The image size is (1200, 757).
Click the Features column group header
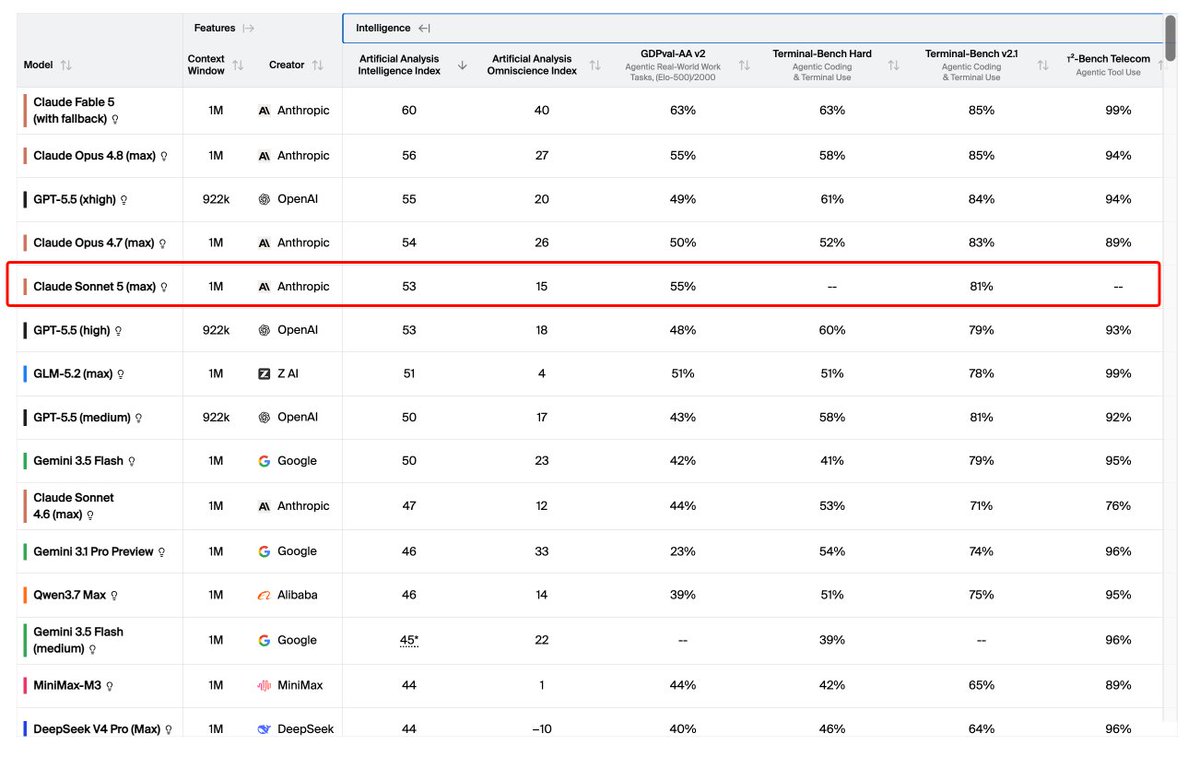pyautogui.click(x=215, y=28)
